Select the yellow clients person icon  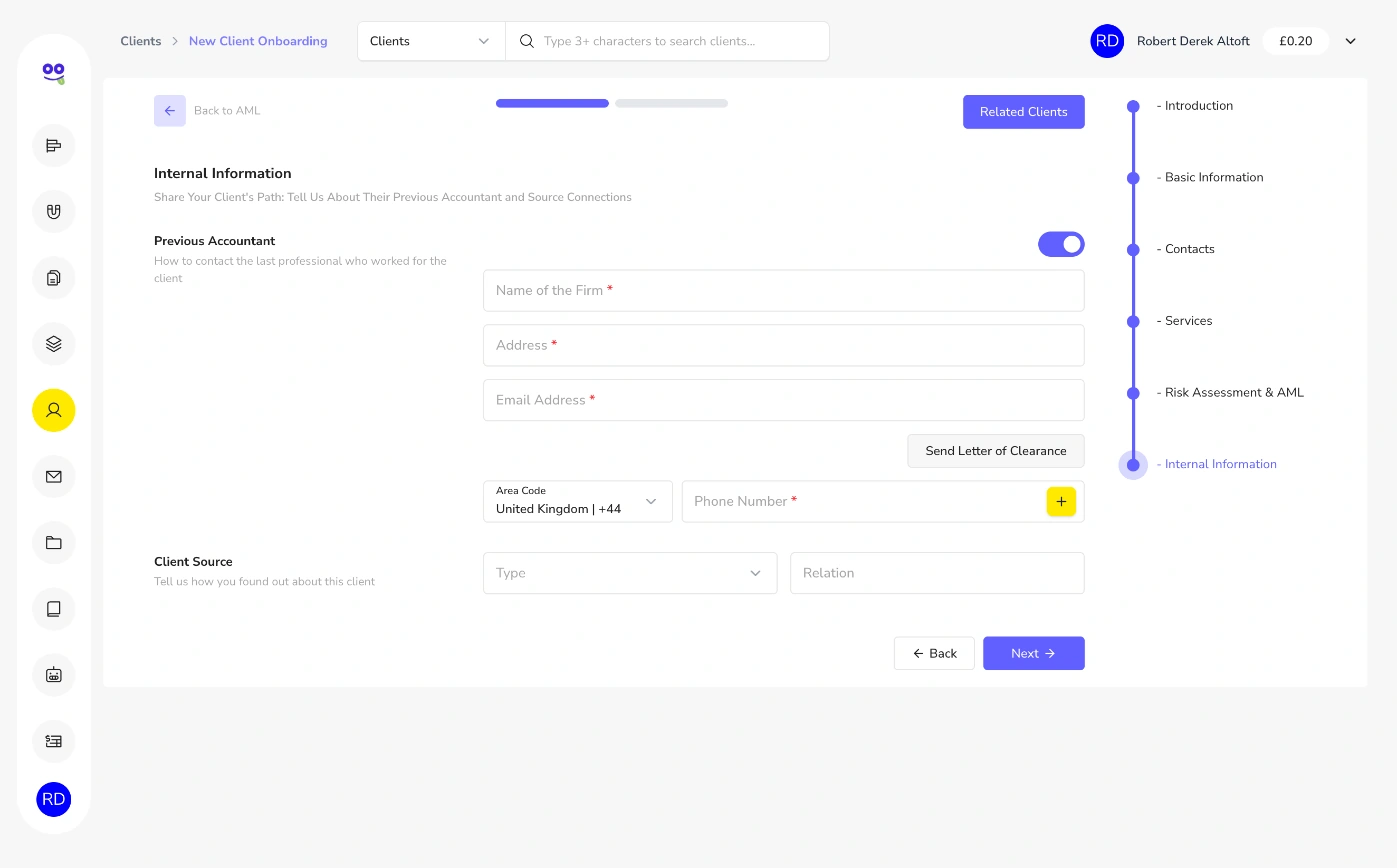54,410
